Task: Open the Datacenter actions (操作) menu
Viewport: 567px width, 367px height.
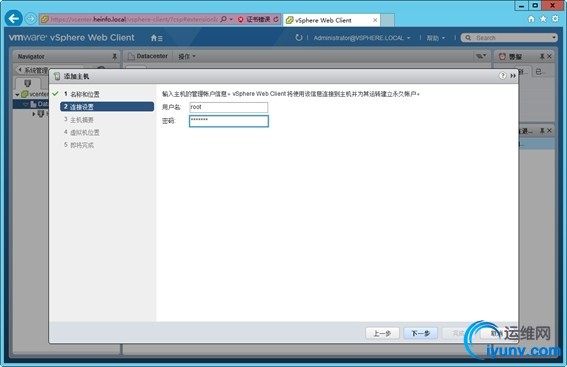Action: click(x=187, y=56)
